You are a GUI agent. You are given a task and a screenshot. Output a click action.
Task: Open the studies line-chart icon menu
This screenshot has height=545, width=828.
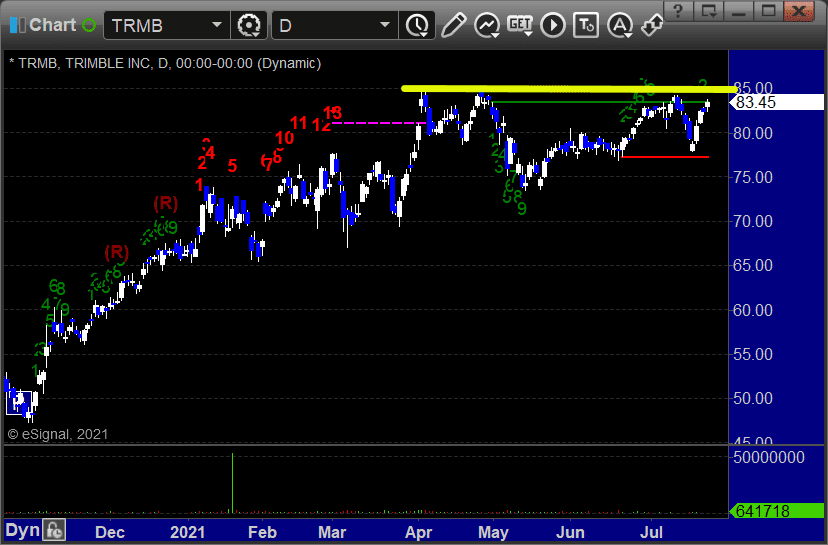coord(487,25)
